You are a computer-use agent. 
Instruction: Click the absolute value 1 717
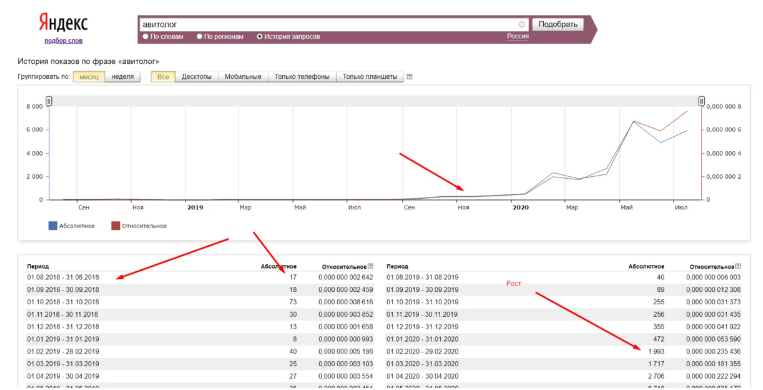click(x=656, y=364)
